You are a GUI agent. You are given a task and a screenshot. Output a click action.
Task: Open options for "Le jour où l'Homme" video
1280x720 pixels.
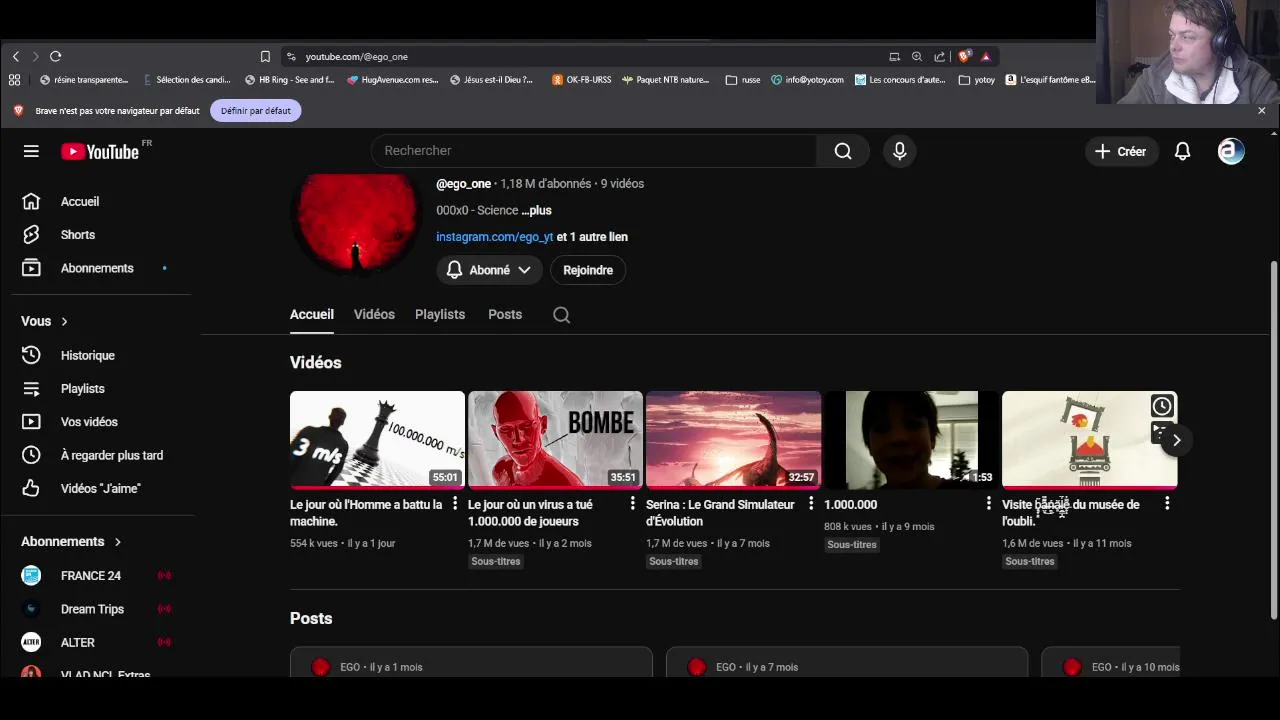pos(455,504)
